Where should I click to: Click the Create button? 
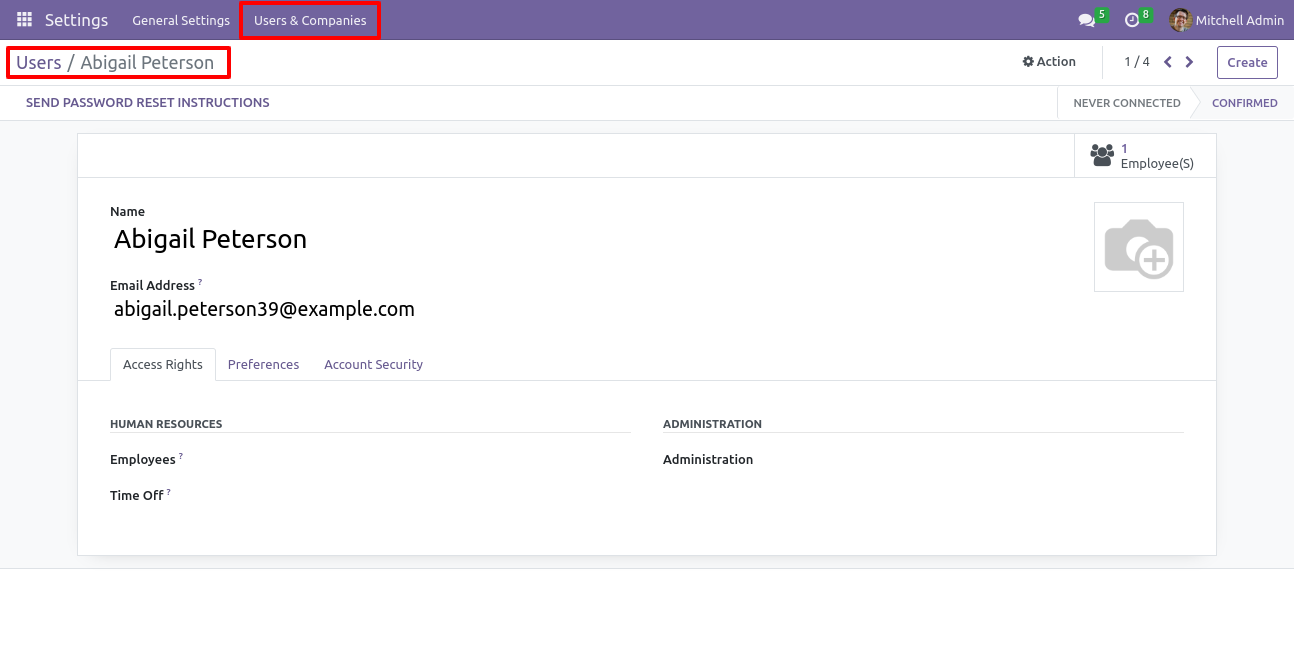(x=1247, y=62)
